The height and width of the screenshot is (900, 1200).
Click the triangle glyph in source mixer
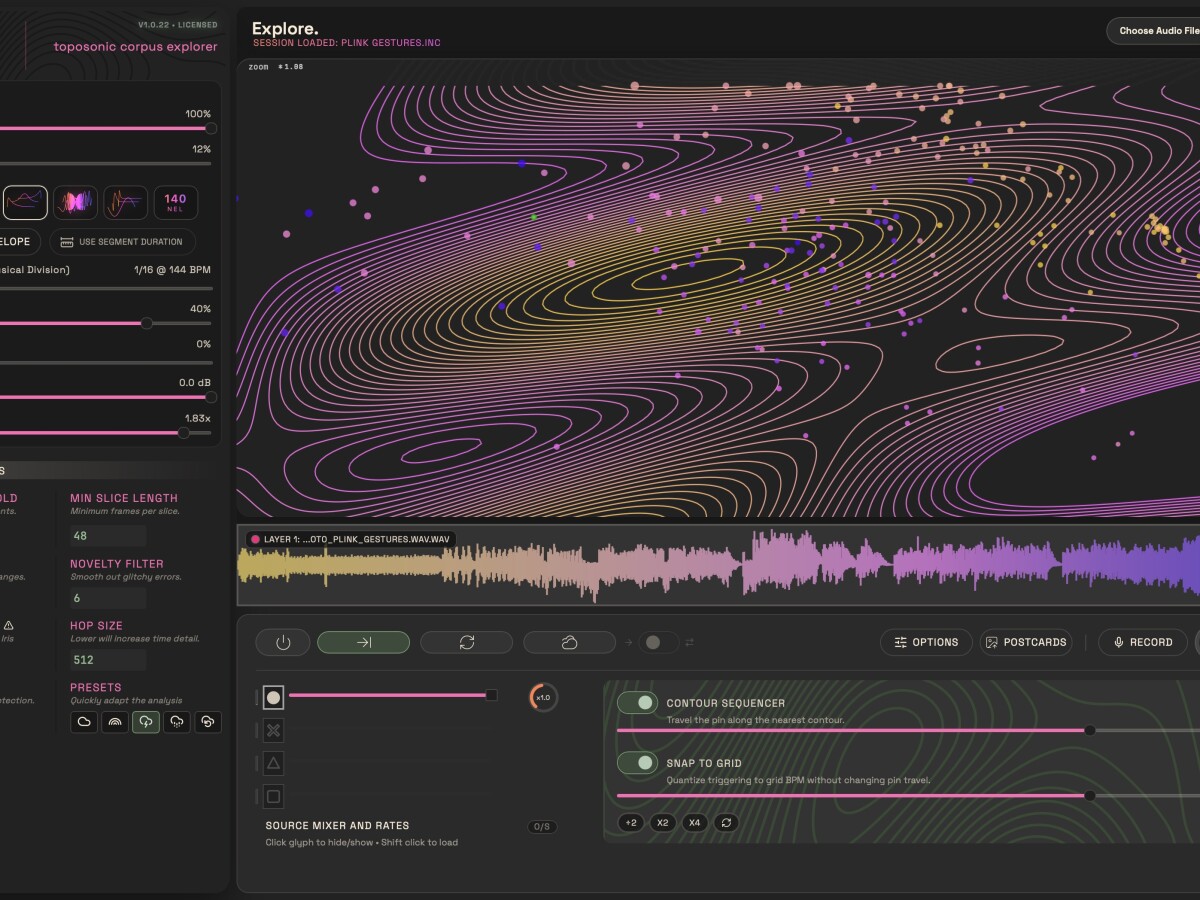273,763
